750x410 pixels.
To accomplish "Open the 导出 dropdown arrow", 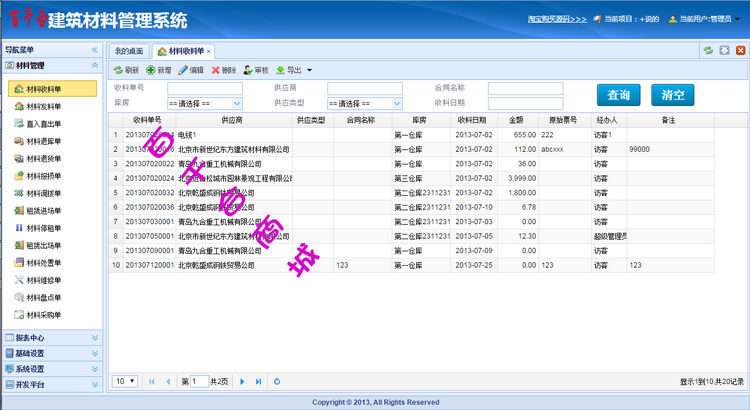I will (x=309, y=70).
